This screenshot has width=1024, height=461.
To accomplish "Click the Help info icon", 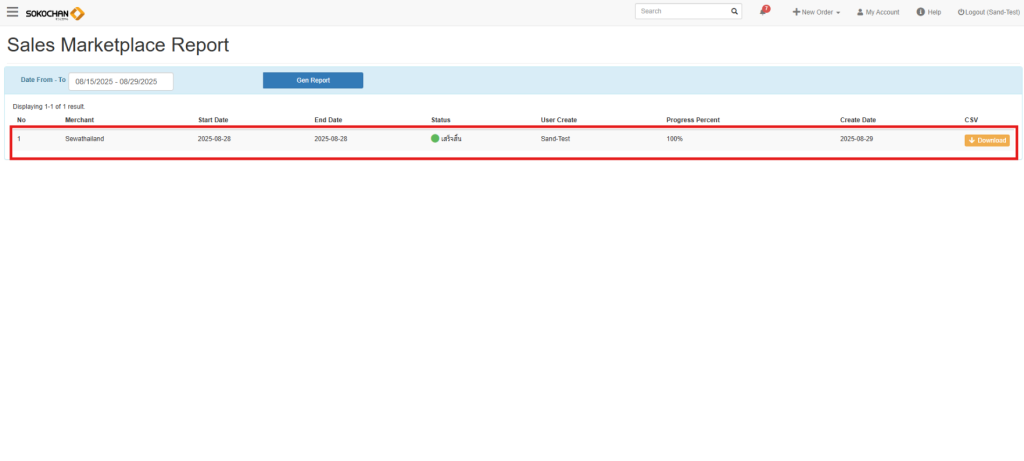I will (x=920, y=12).
